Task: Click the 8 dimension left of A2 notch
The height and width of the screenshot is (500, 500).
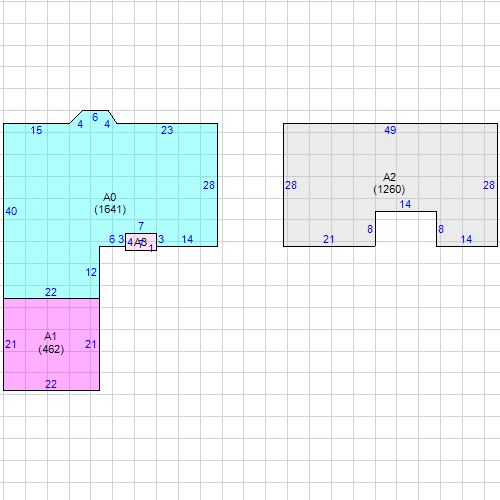Action: (x=370, y=229)
